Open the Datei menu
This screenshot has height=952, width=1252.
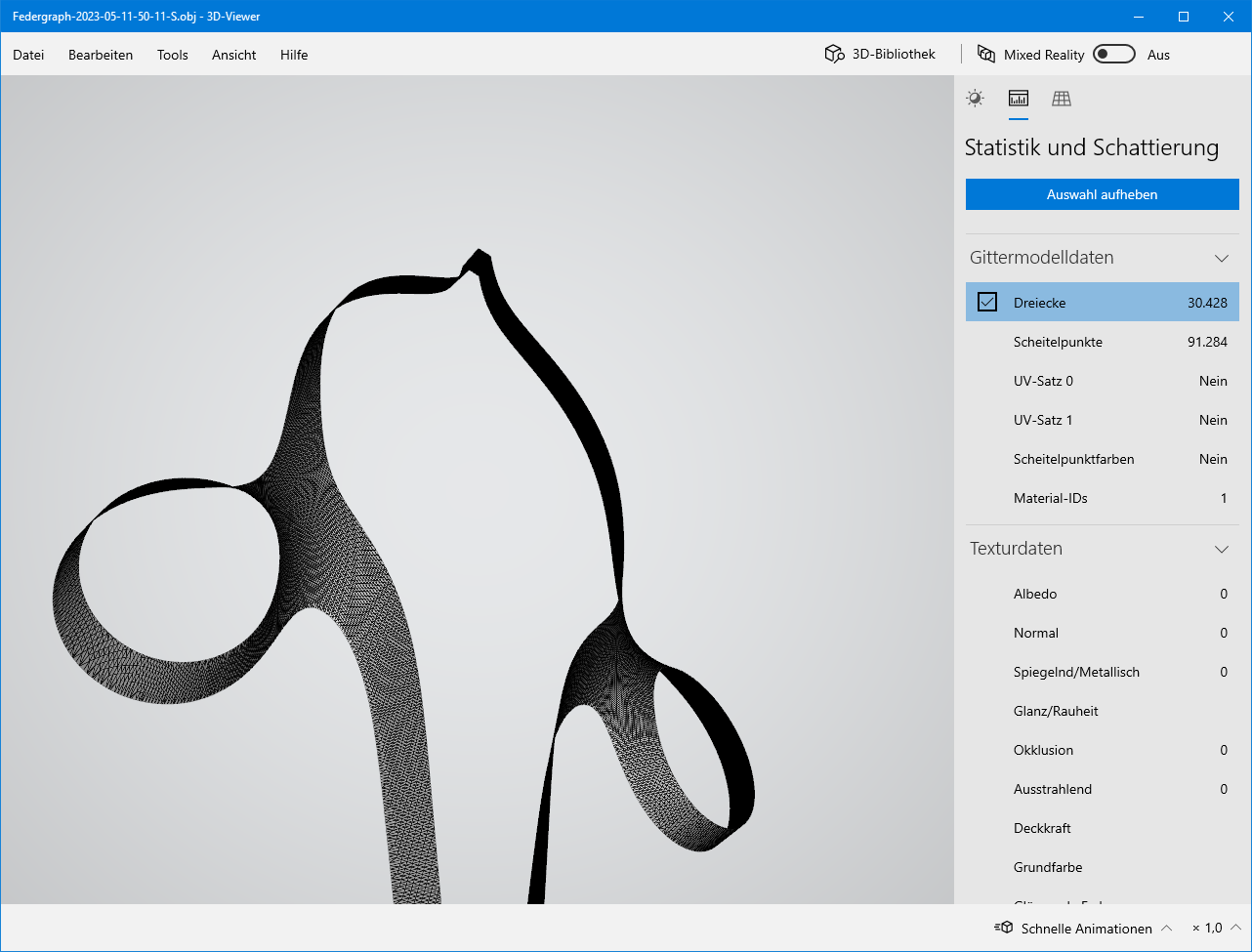(x=28, y=55)
